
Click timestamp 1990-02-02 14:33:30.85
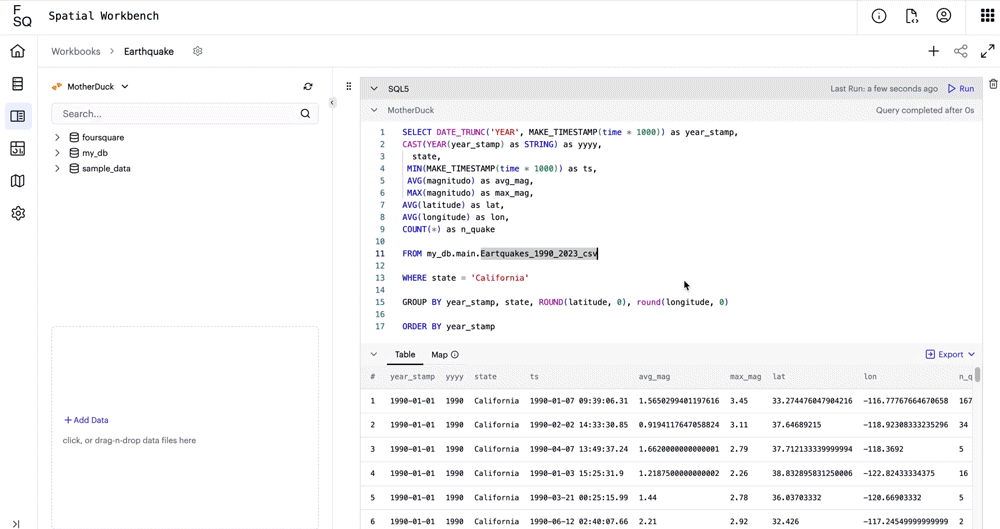578,425
